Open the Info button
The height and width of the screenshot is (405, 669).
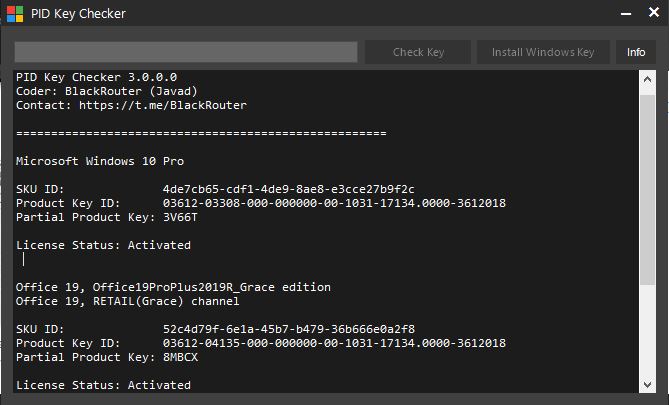tap(636, 52)
